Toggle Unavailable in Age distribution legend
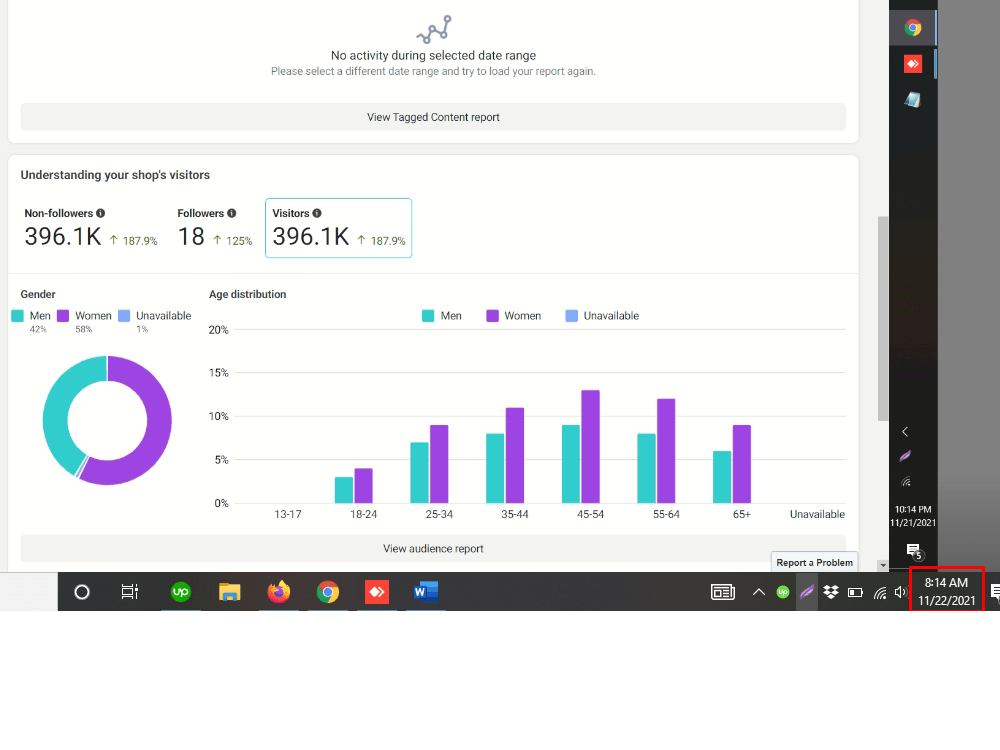1000x750 pixels. point(602,316)
